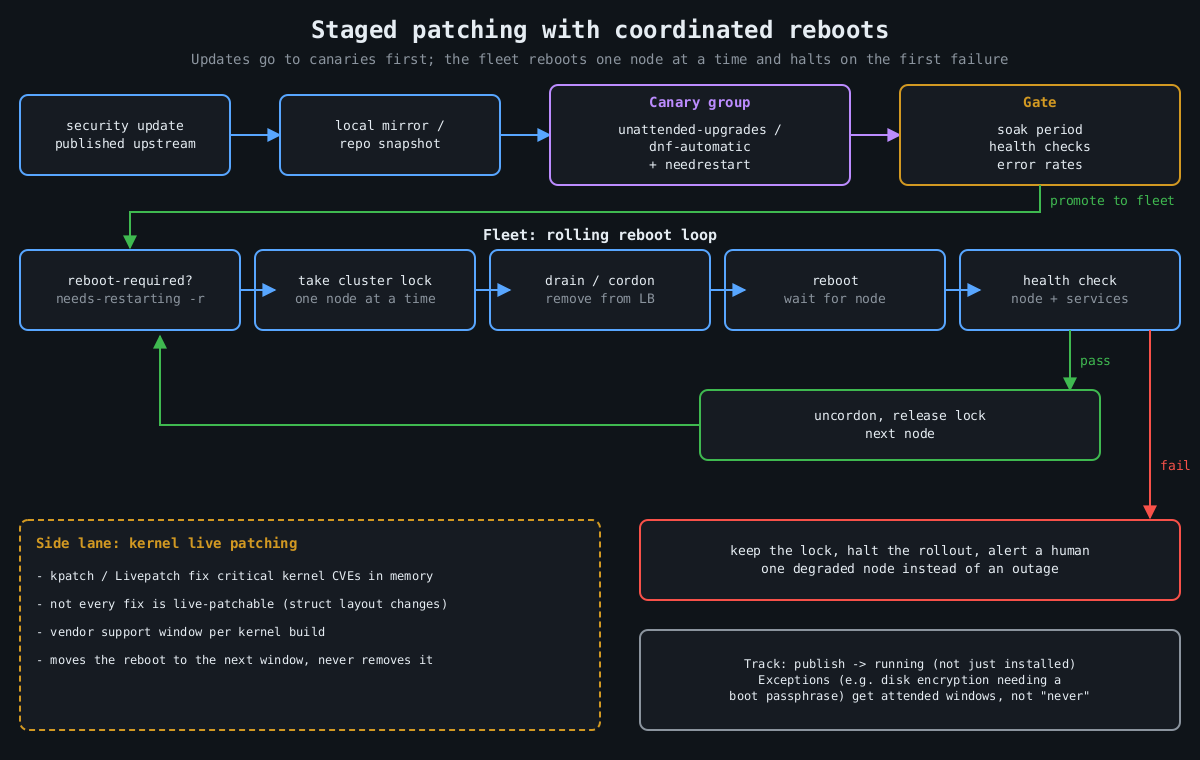Click 'next node' text
This screenshot has width=1200, height=760.
pyautogui.click(x=900, y=434)
